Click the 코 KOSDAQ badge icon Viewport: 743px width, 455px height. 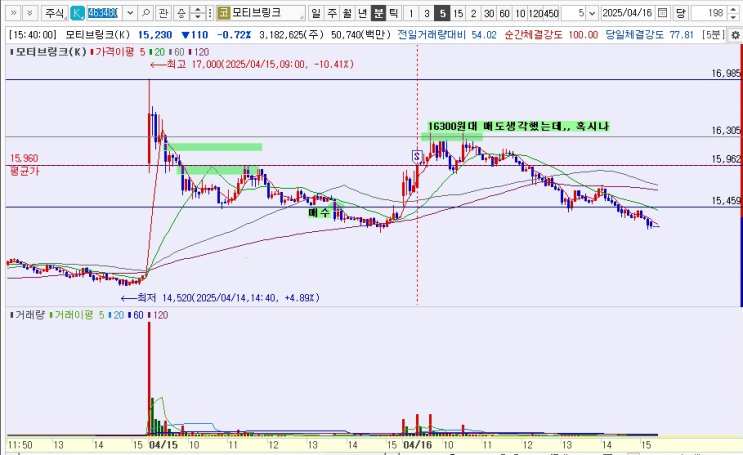pyautogui.click(x=224, y=13)
